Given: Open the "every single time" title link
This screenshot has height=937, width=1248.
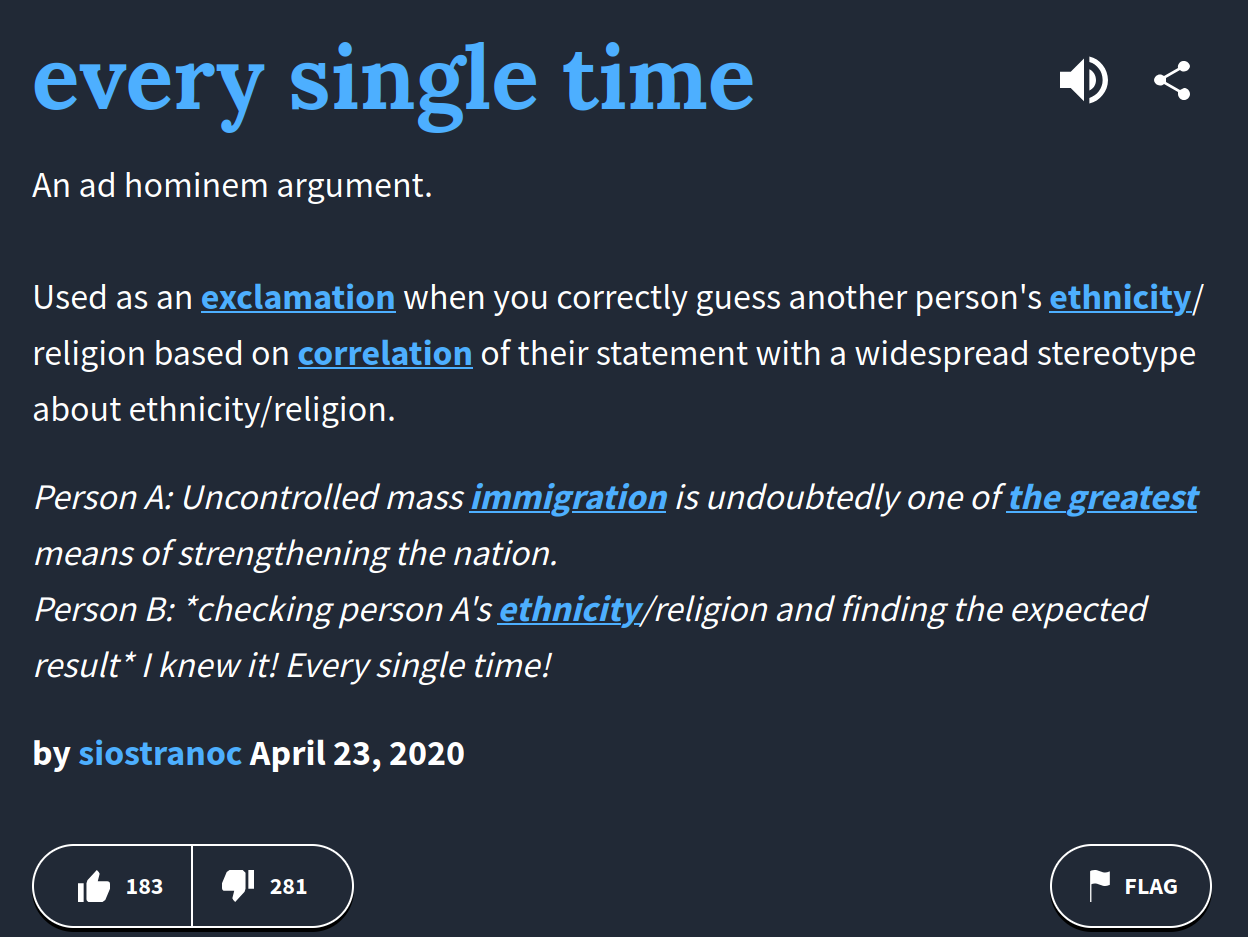Looking at the screenshot, I should (x=393, y=80).
